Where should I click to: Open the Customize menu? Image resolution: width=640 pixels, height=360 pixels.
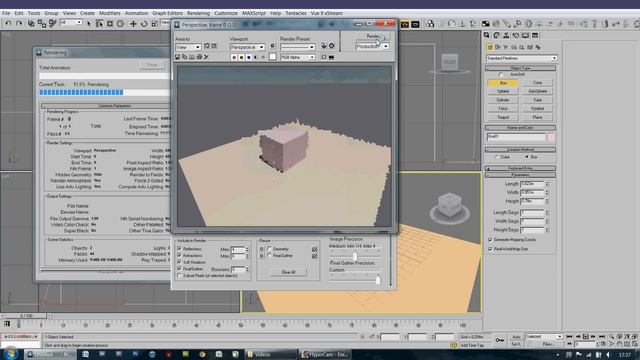pos(226,13)
